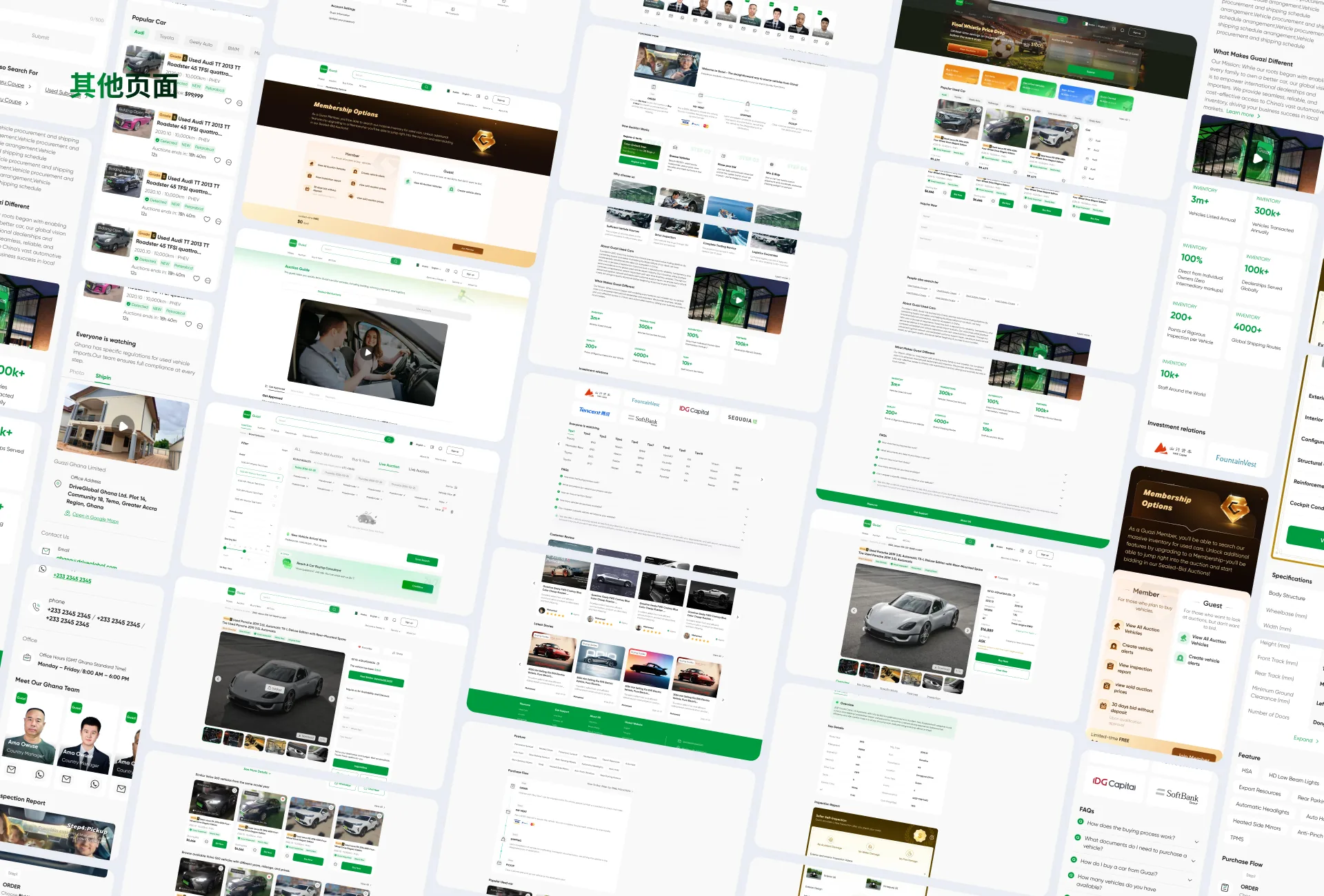
Task: Select the Geely Auto tab under Popular Car
Action: [201, 43]
